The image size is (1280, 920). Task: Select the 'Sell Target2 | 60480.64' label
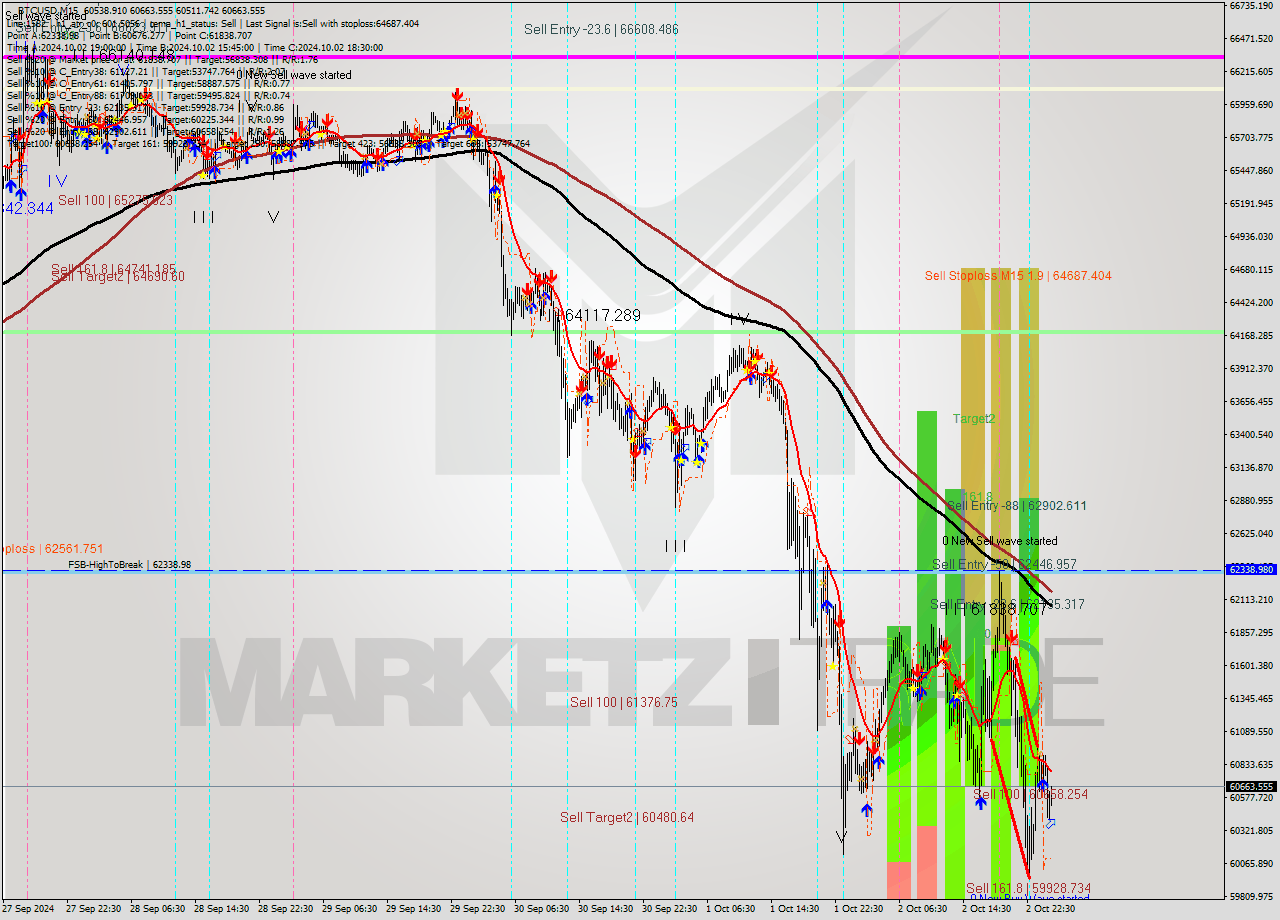coord(627,818)
